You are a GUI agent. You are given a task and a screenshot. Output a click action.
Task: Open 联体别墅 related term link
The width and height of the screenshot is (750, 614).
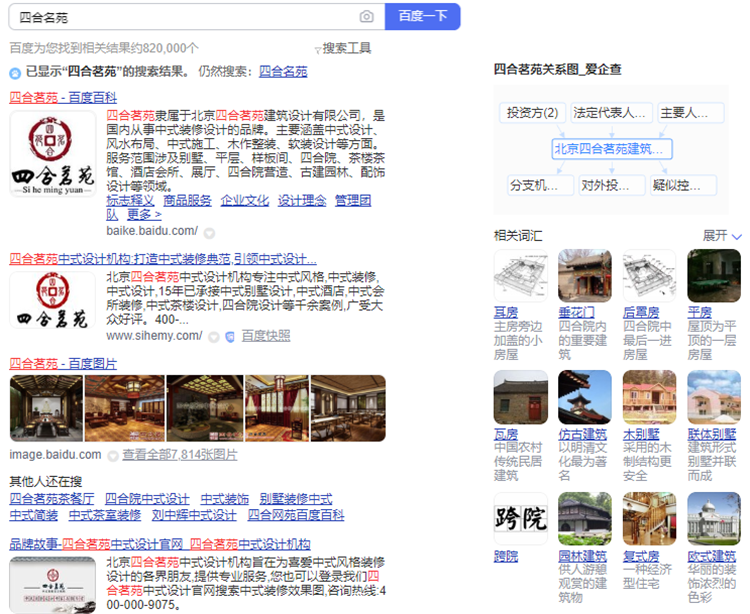(x=711, y=434)
